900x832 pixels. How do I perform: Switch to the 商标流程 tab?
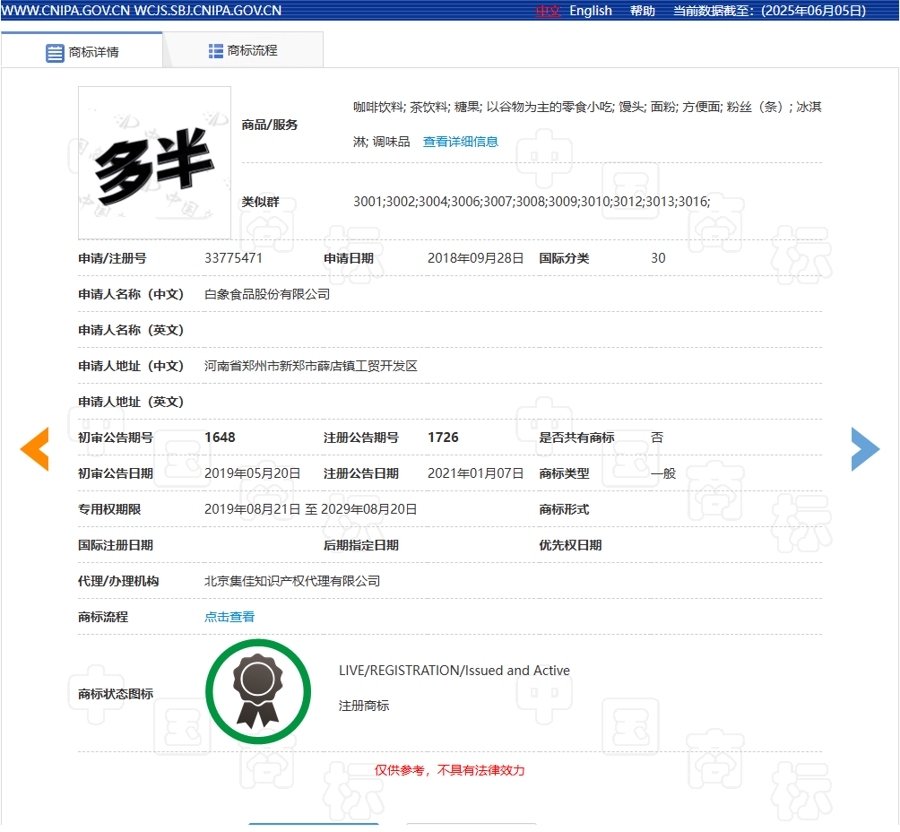tap(243, 50)
